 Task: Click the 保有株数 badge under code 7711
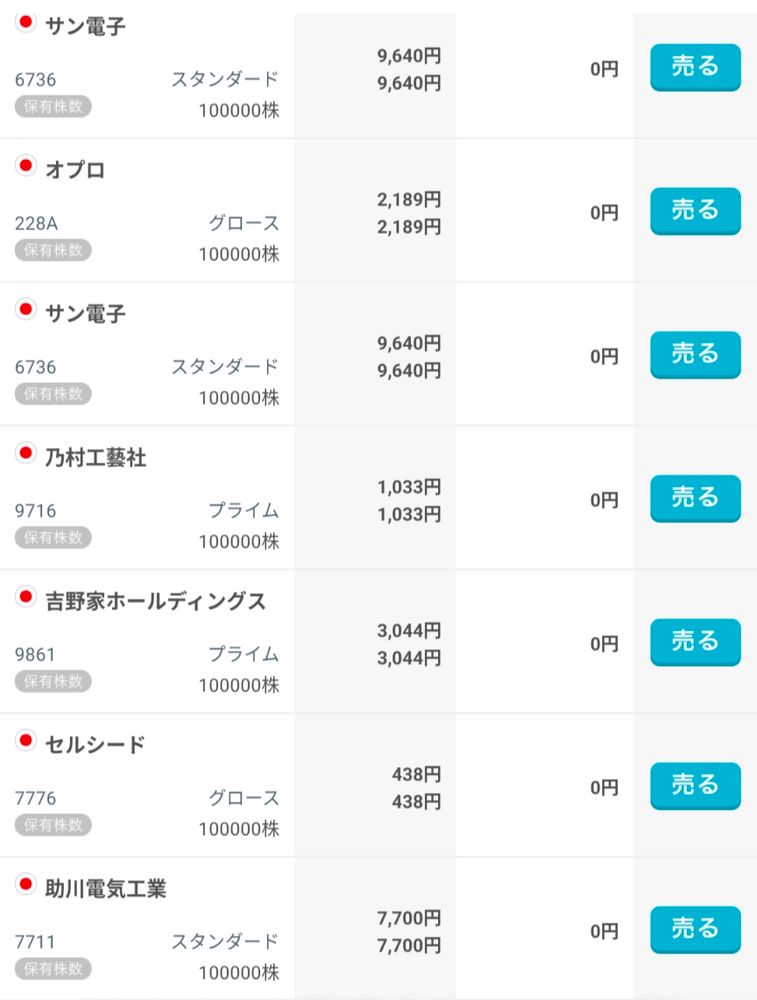[53, 969]
